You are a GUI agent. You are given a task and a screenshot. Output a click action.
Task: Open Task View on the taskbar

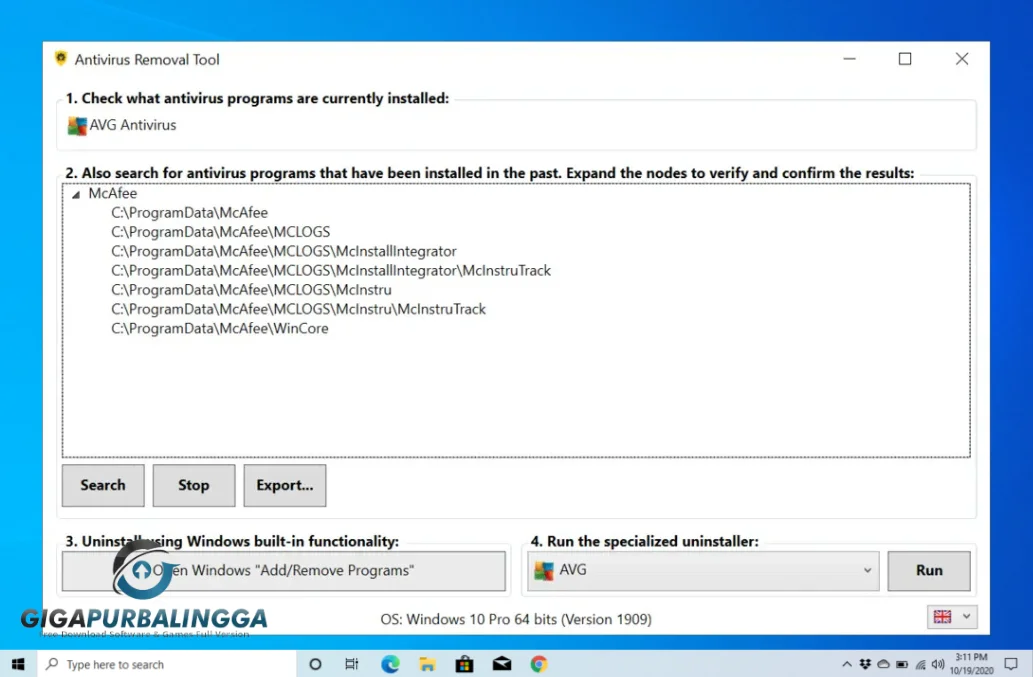click(352, 664)
